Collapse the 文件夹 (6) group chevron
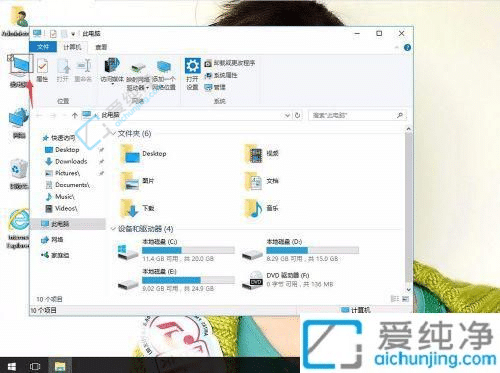This screenshot has height=373, width=500. tap(113, 133)
